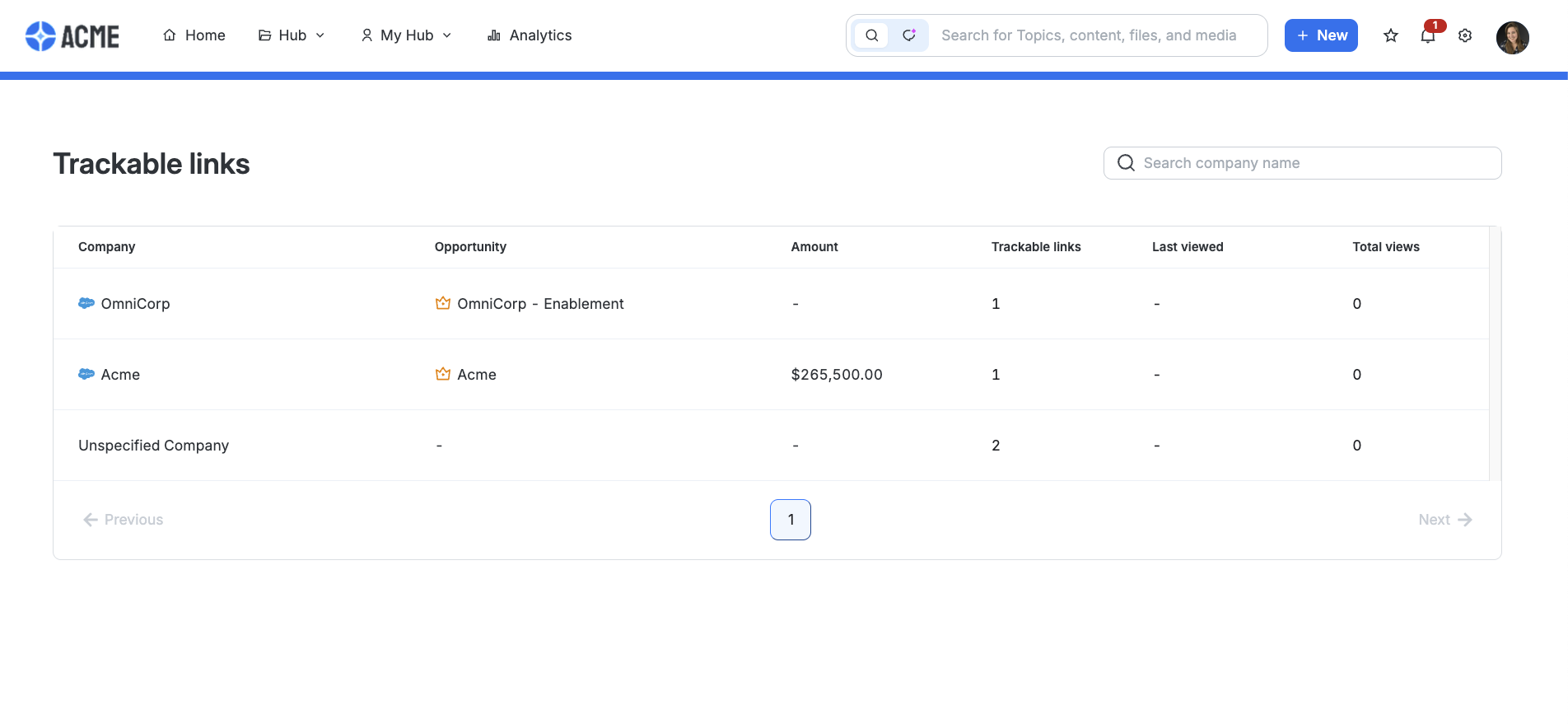Click the trackable links count 2
1568x724 pixels.
(996, 446)
